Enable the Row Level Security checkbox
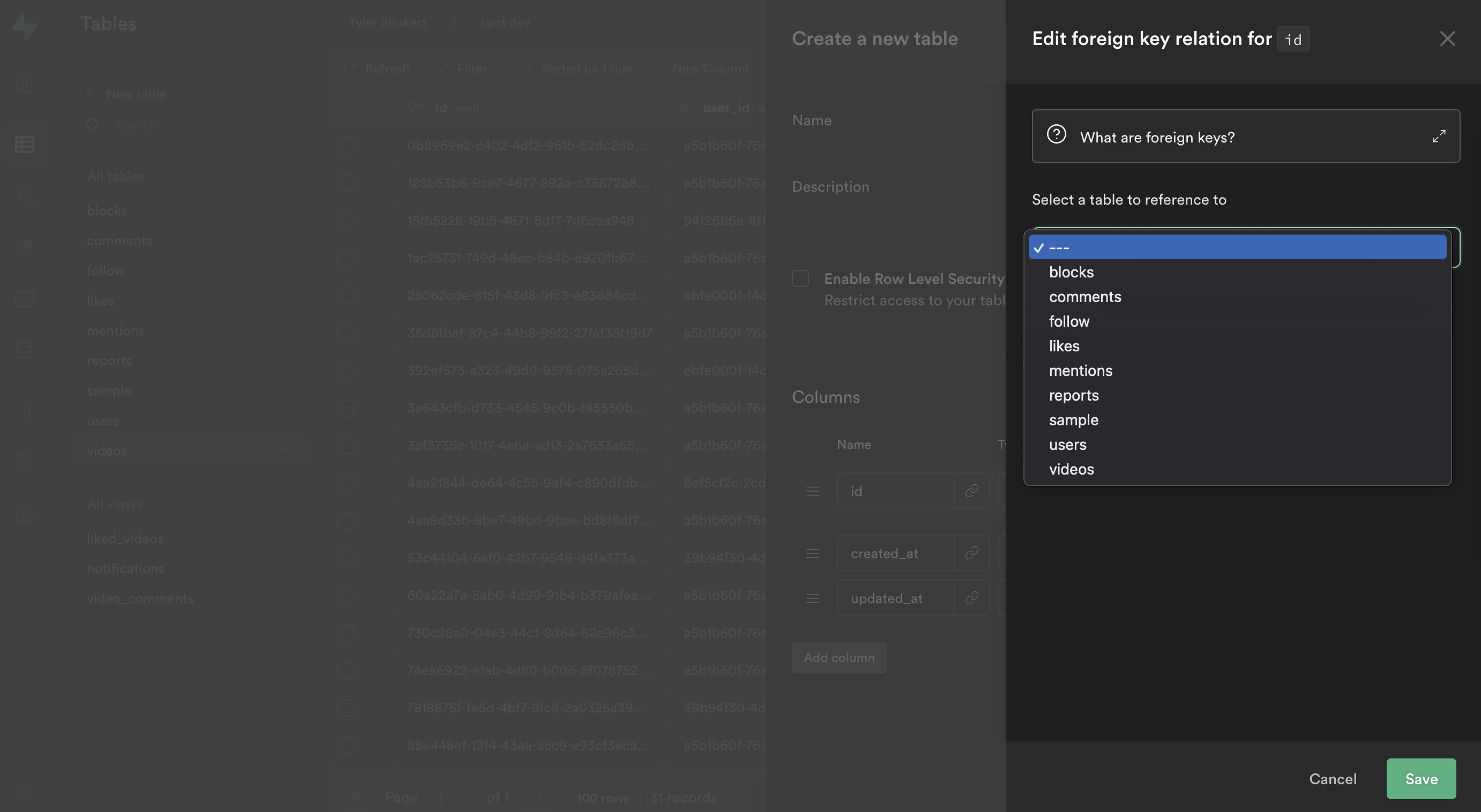Image resolution: width=1481 pixels, height=812 pixels. [x=801, y=279]
